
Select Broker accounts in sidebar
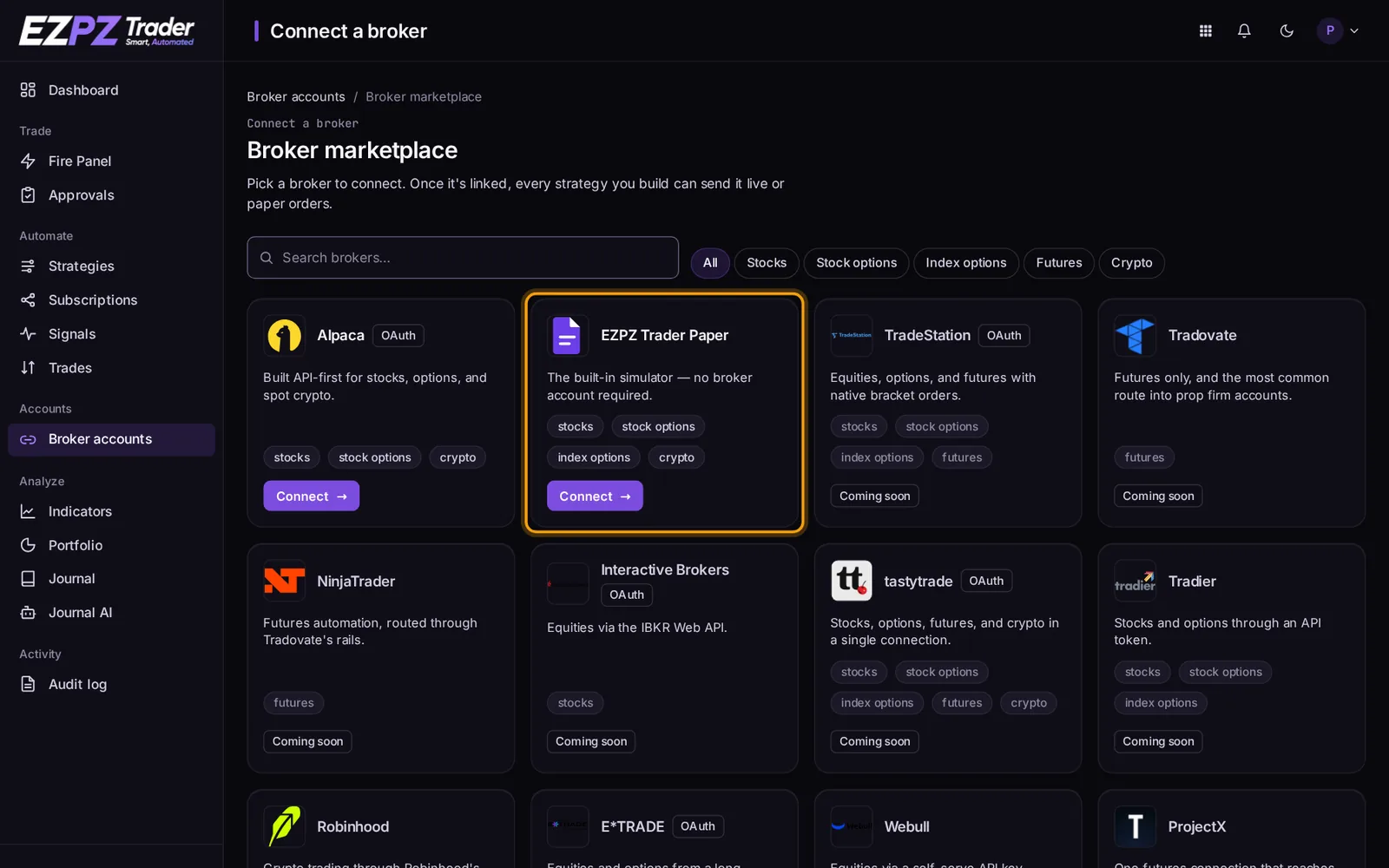point(111,440)
